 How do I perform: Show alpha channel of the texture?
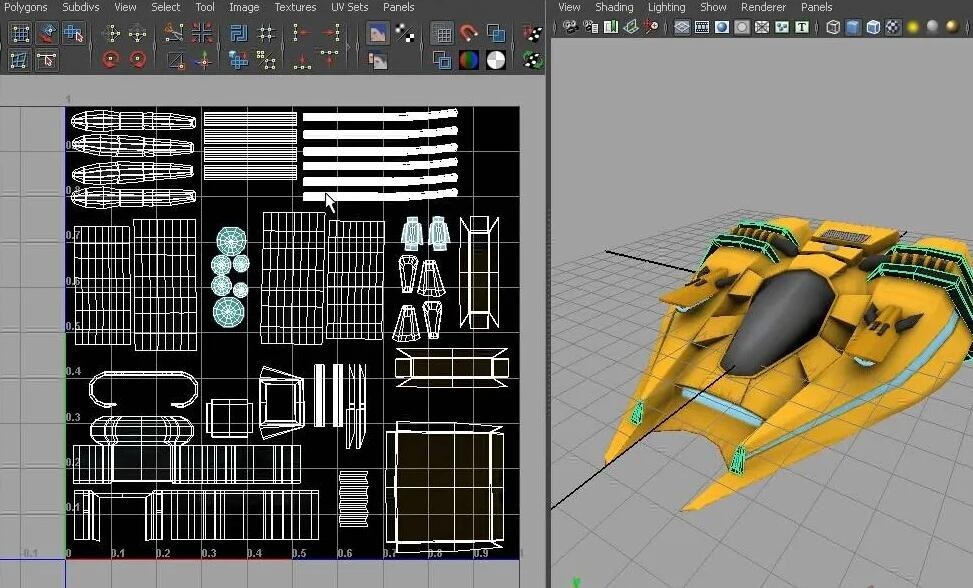tap(496, 60)
